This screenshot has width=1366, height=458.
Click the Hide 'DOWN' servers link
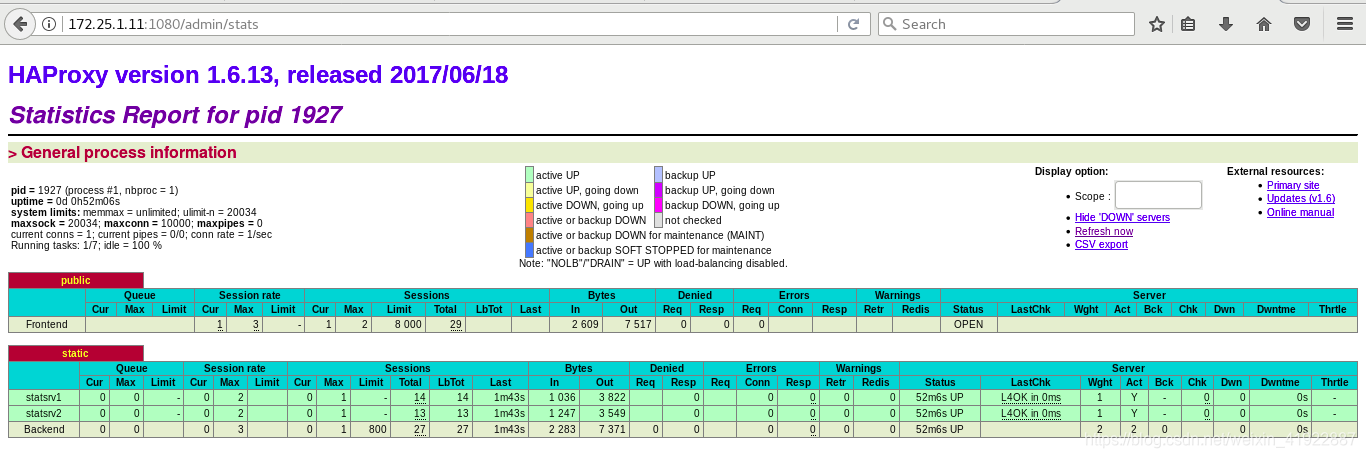coord(1122,218)
